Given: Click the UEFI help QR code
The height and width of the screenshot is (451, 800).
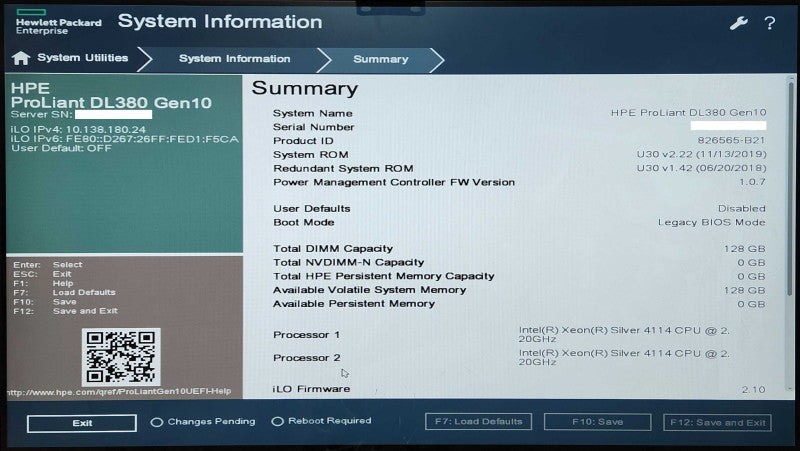Looking at the screenshot, I should click(121, 357).
